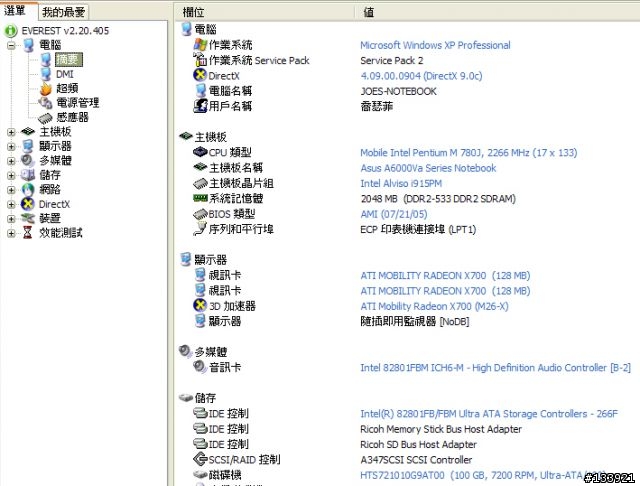Viewport: 640px width, 486px height.
Task: Expand the 顯示器 tree node
Action: coord(11,146)
